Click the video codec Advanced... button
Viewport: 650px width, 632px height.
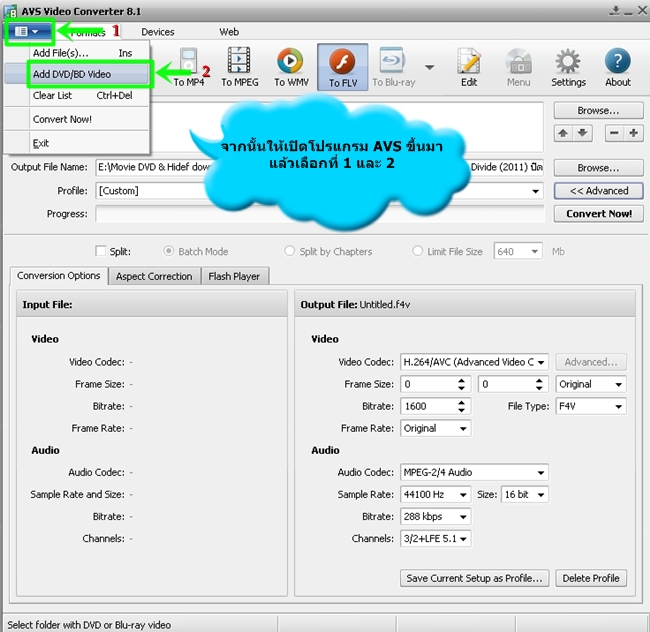tap(591, 362)
